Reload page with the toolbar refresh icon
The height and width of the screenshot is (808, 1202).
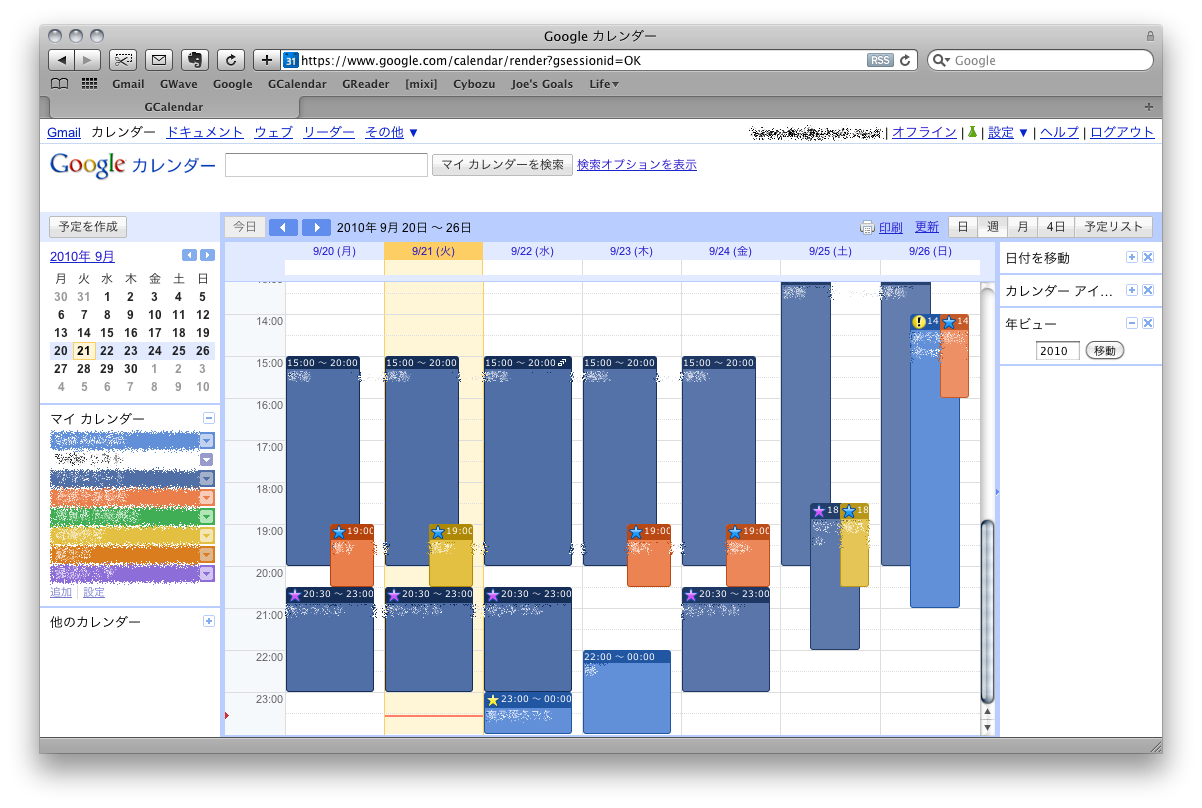pos(231,60)
